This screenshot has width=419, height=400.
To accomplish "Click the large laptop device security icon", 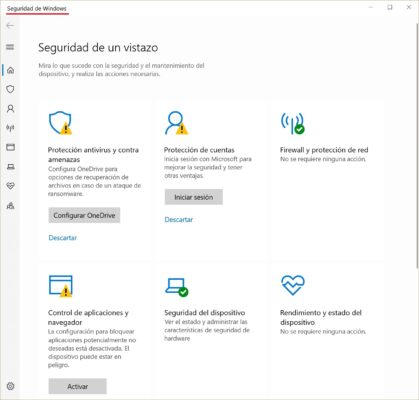I will point(177,287).
